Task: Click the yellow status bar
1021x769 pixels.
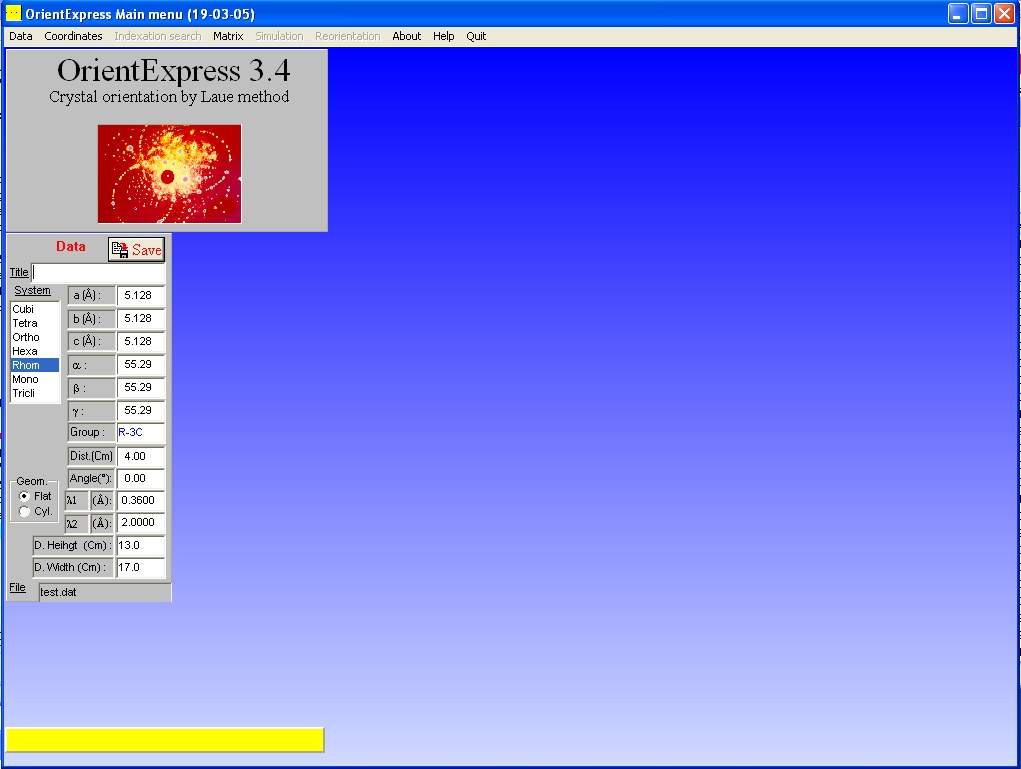Action: point(165,740)
